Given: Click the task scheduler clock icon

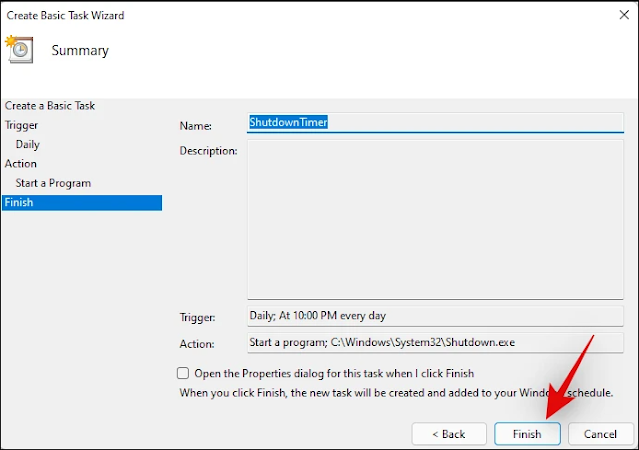Looking at the screenshot, I should coord(19,49).
